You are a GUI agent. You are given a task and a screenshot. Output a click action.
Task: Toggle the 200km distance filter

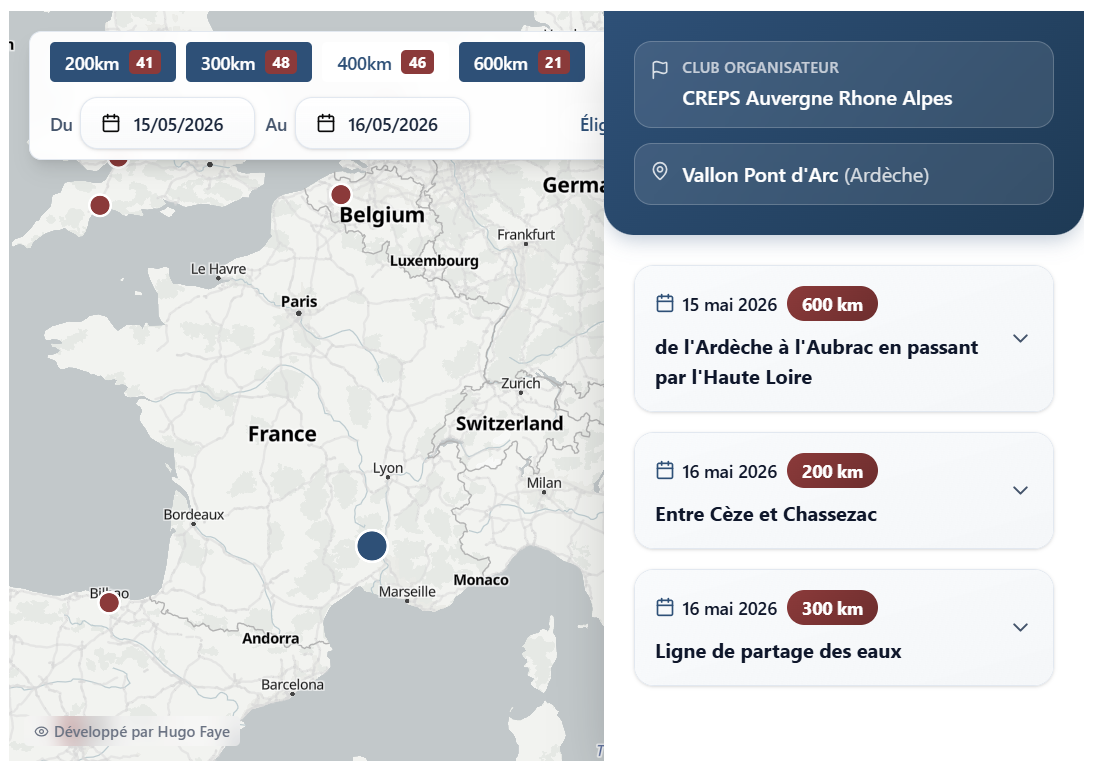[x=112, y=63]
